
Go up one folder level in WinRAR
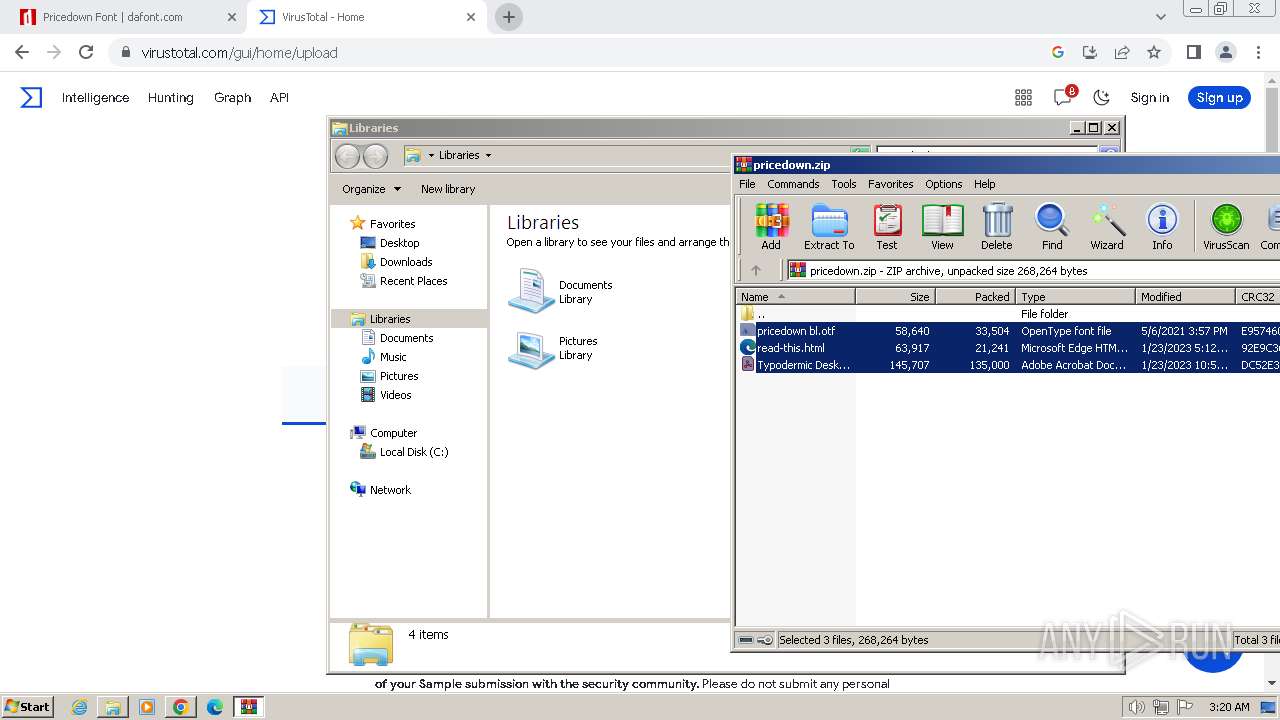756,270
